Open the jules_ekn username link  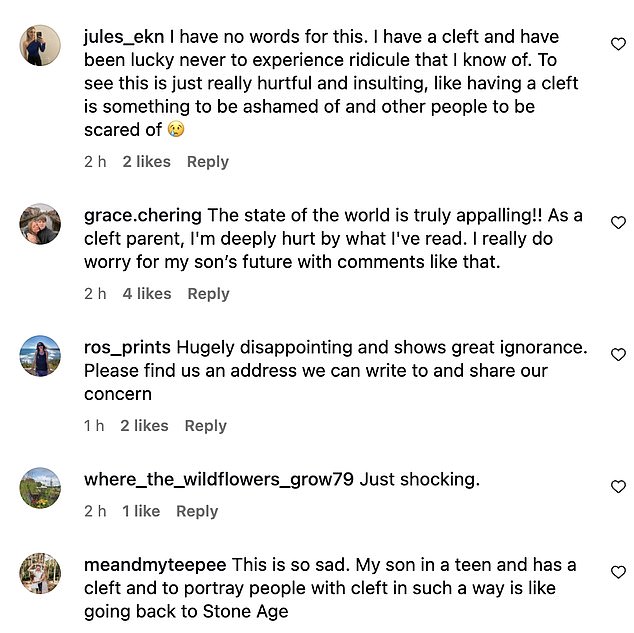pyautogui.click(x=124, y=37)
